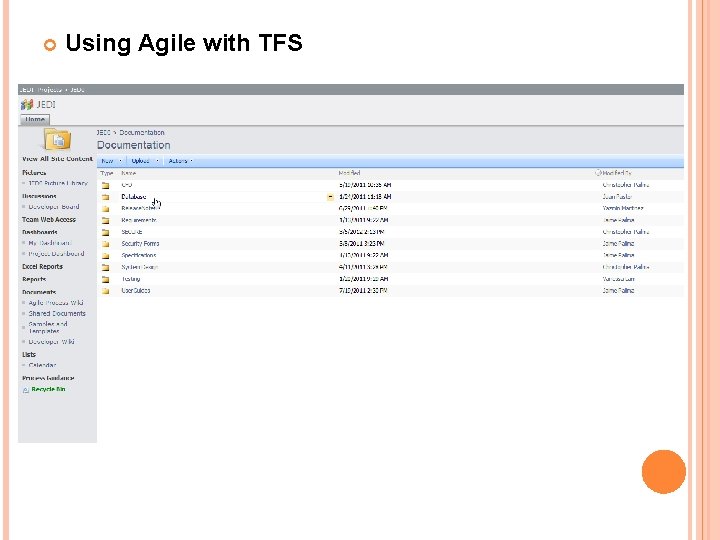Open Developer Wiki link
Image resolution: width=720 pixels, height=540 pixels.
click(x=51, y=342)
